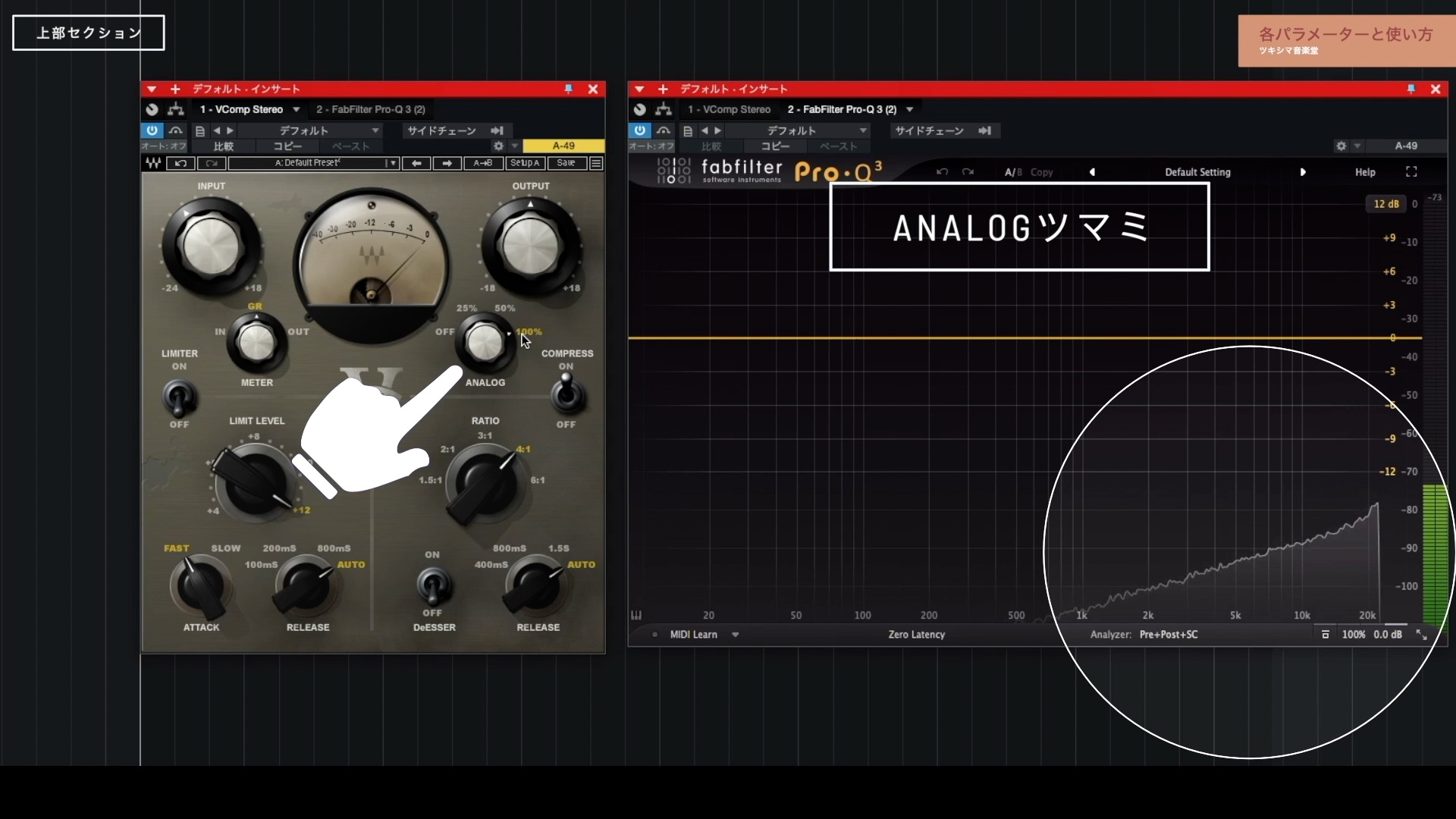Open the plugin settings gear in VComp window
This screenshot has width=1456, height=819.
pyautogui.click(x=498, y=146)
